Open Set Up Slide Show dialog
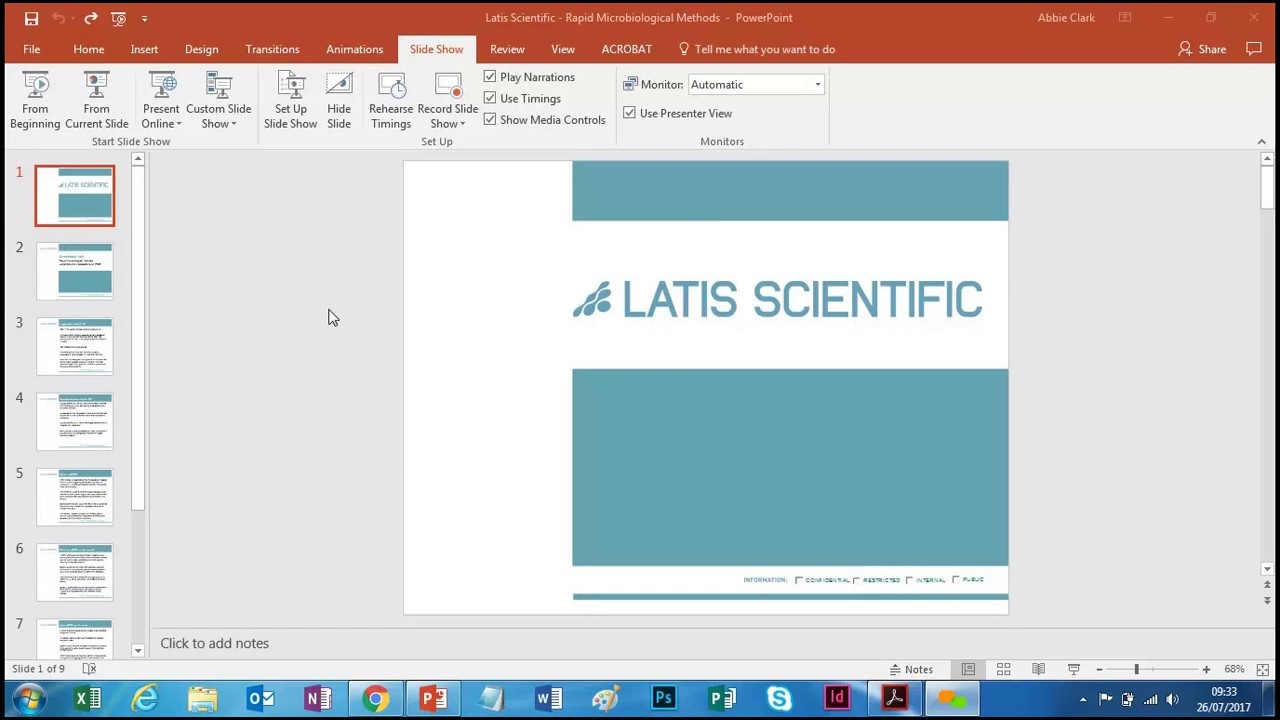The height and width of the screenshot is (720, 1280). [x=290, y=100]
